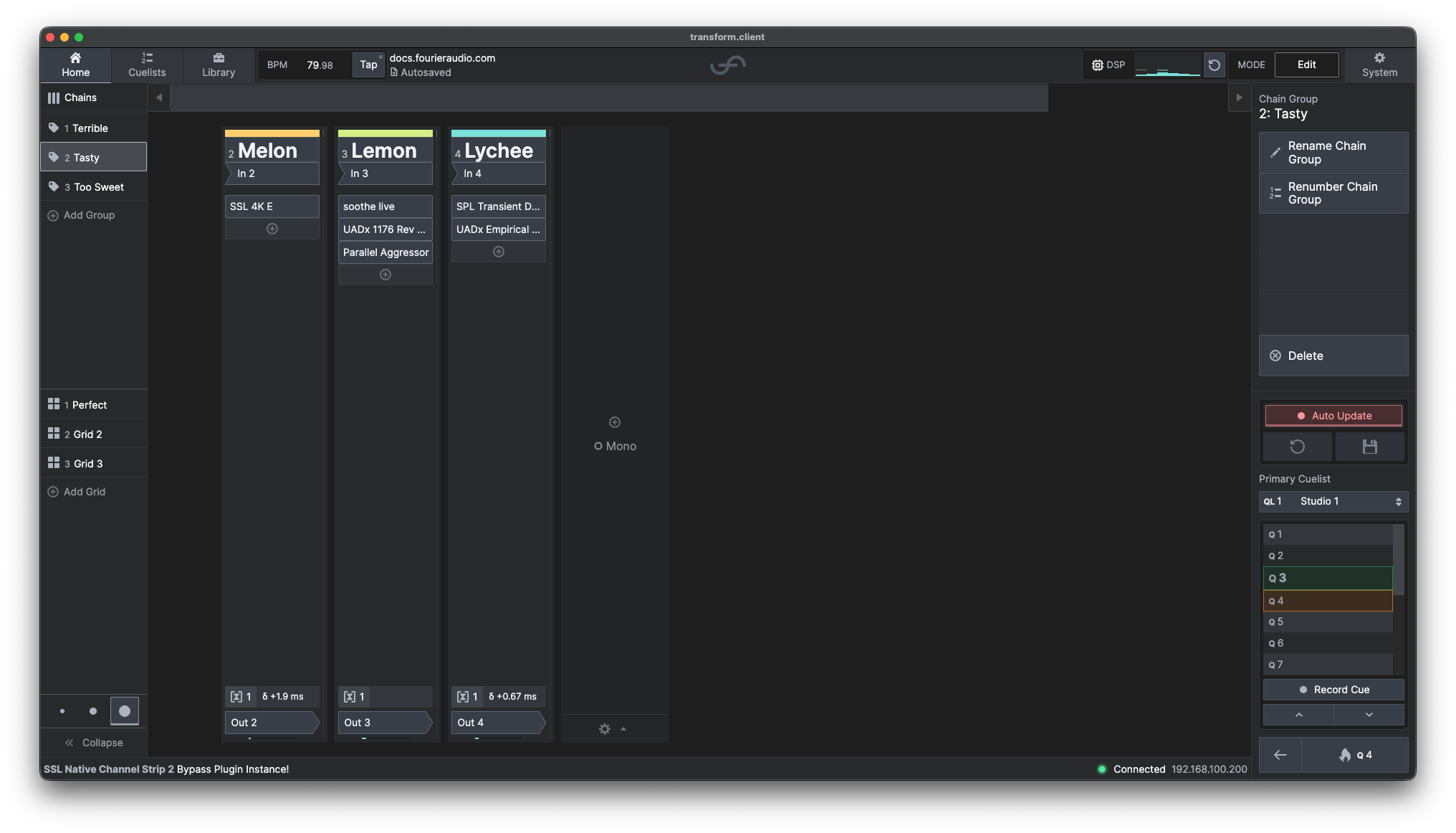Click the DSP chip icon
Screen dimensions: 1456x833
(1097, 65)
